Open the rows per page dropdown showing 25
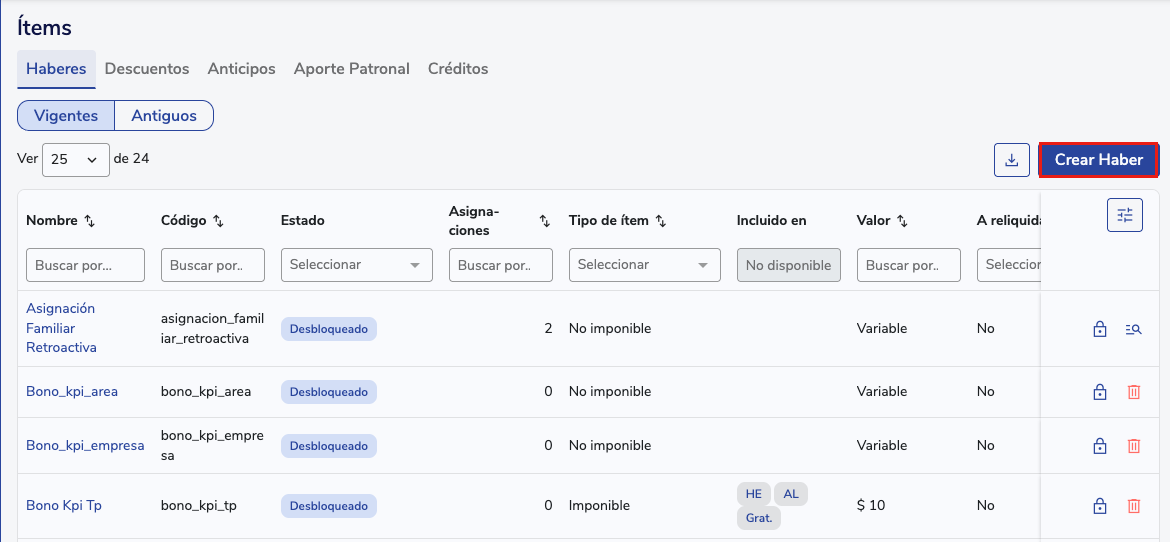The width and height of the screenshot is (1170, 542). 76,159
